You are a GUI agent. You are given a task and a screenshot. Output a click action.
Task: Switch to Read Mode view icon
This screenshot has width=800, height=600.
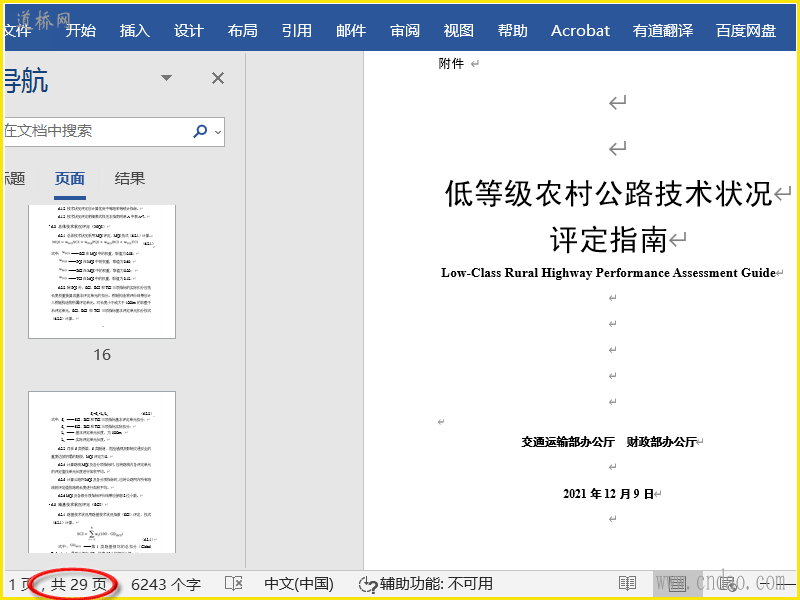point(627,583)
